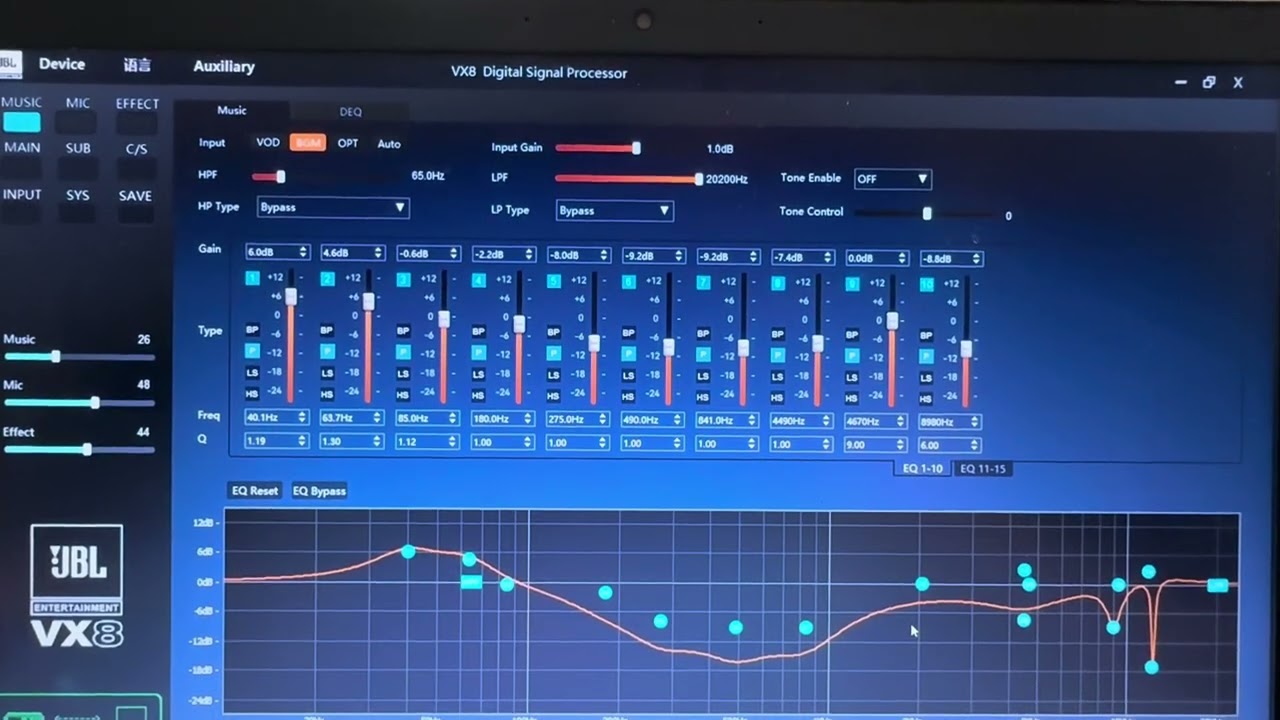
Task: Toggle EQ band 4 number button
Action: pyautogui.click(x=478, y=281)
